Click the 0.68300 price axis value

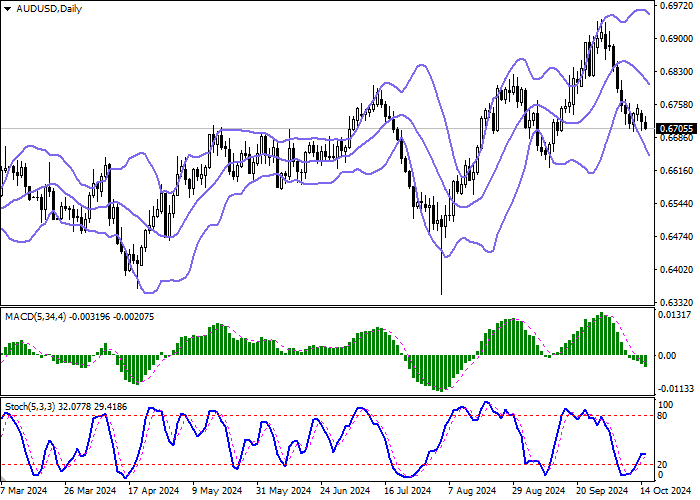[x=676, y=72]
